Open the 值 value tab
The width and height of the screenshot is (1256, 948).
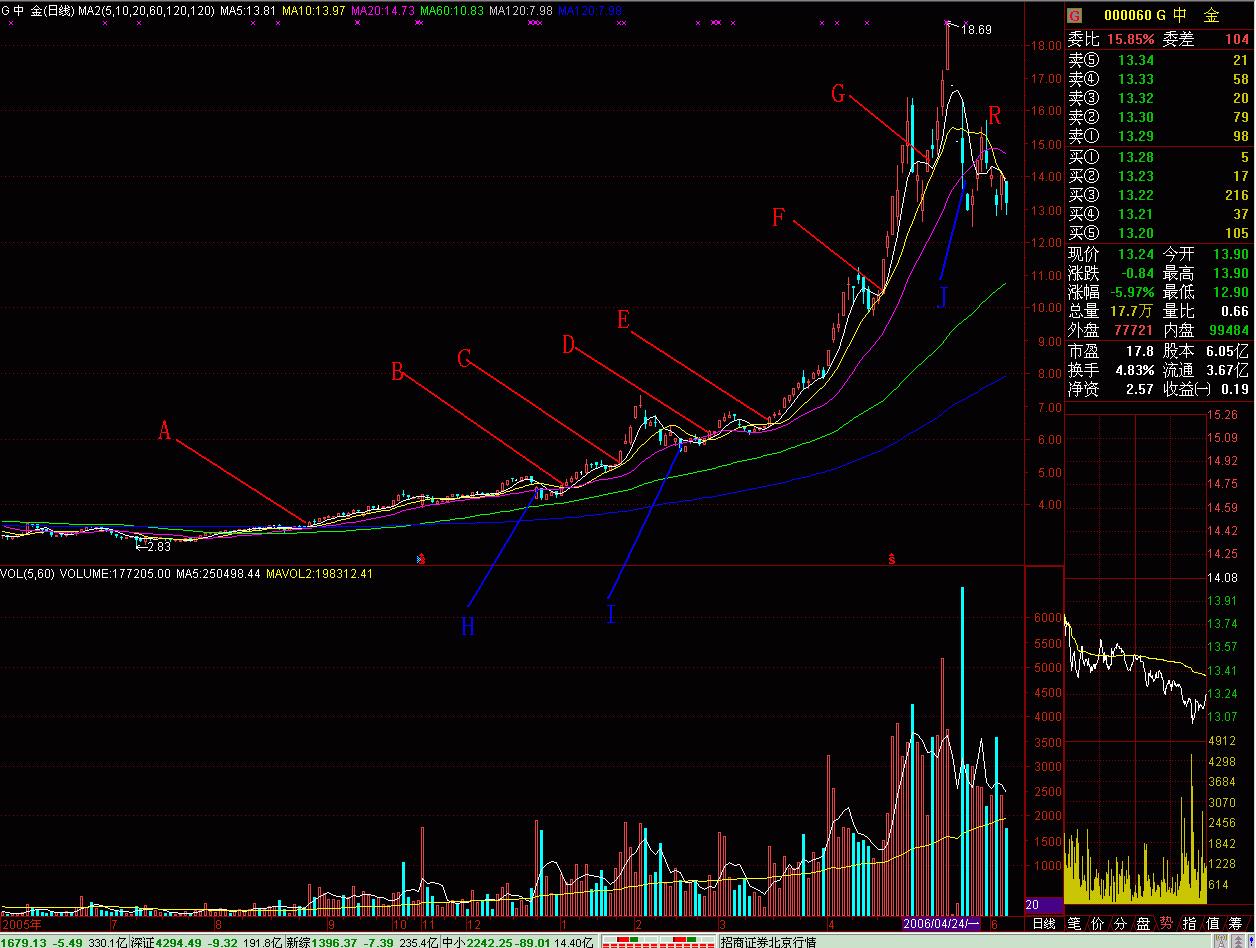(x=1212, y=923)
